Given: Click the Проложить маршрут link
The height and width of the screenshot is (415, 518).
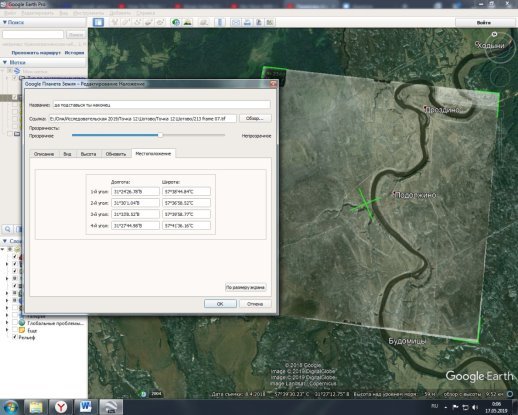Looking at the screenshot, I should (36, 53).
